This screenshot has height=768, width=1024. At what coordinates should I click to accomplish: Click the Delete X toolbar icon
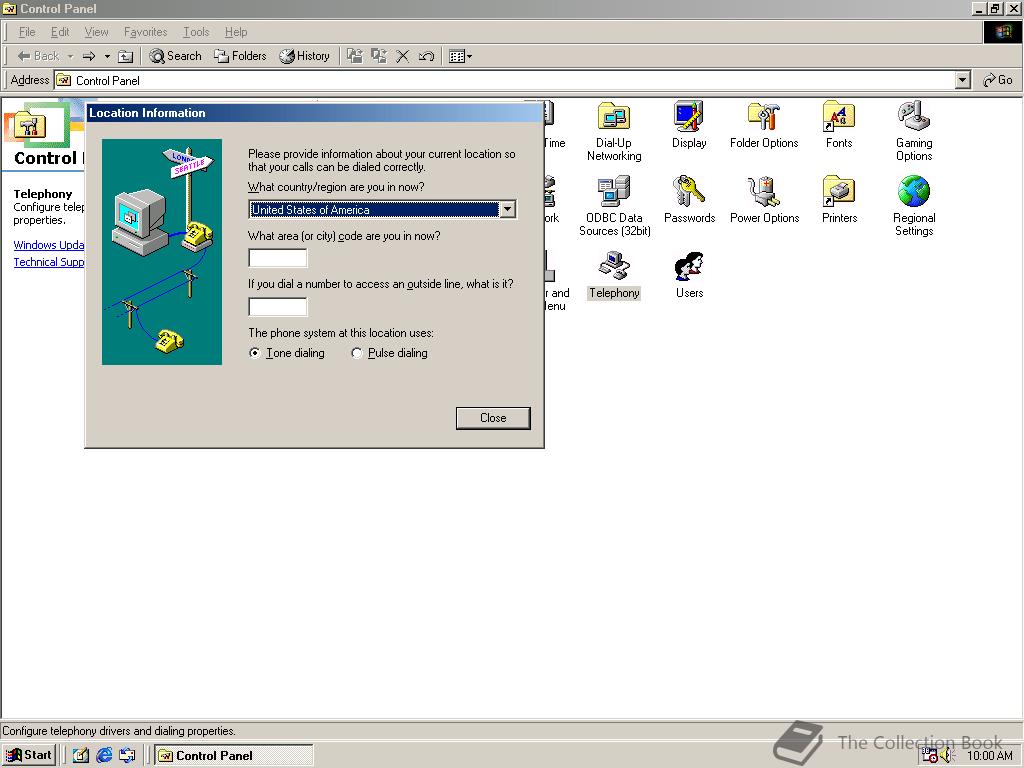click(x=403, y=56)
